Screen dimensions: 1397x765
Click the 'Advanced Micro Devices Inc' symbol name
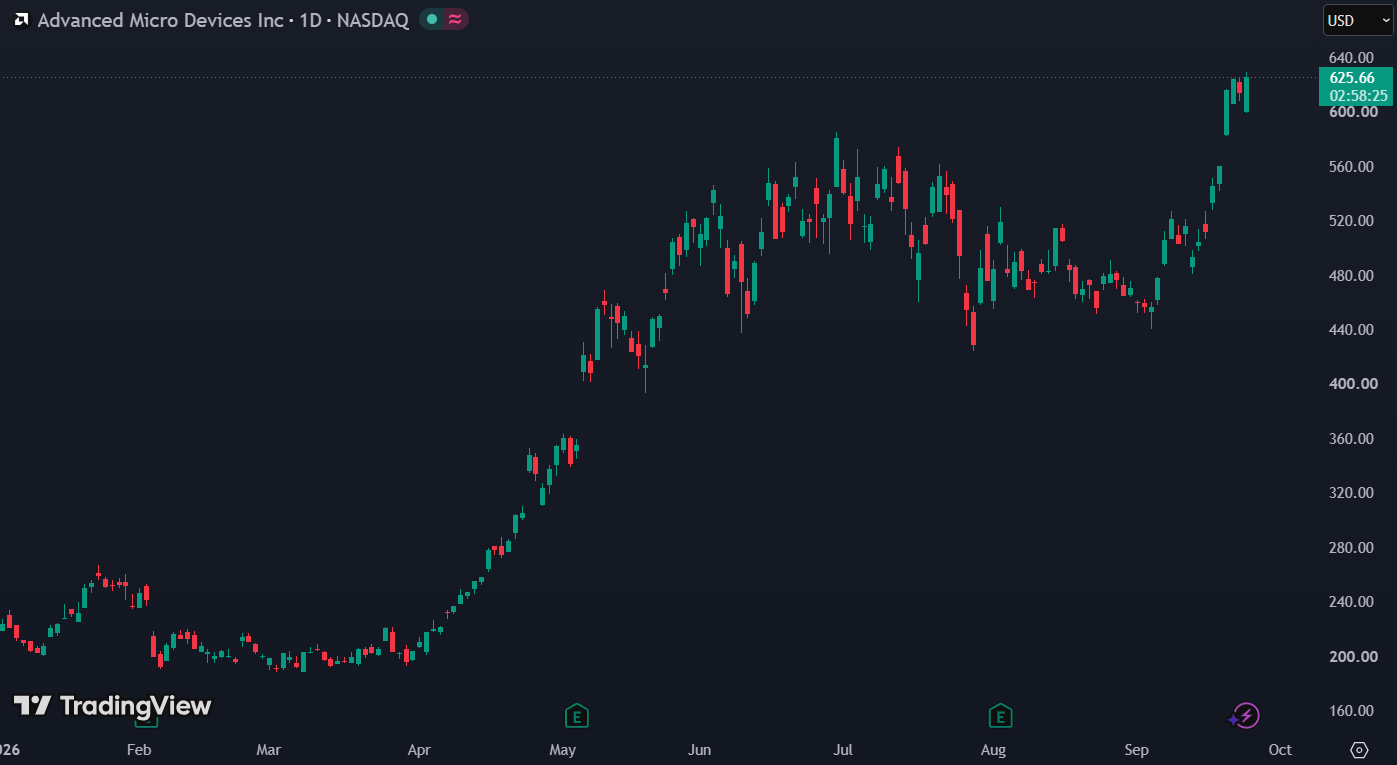[160, 20]
